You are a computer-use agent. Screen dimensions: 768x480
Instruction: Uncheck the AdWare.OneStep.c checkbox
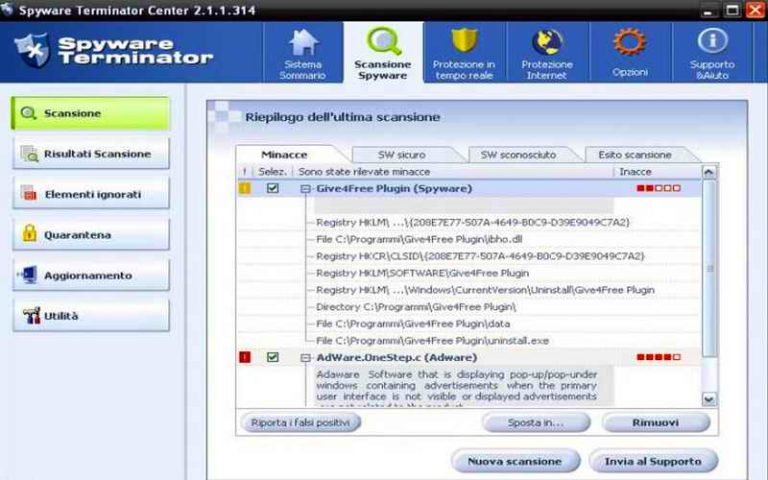[273, 357]
